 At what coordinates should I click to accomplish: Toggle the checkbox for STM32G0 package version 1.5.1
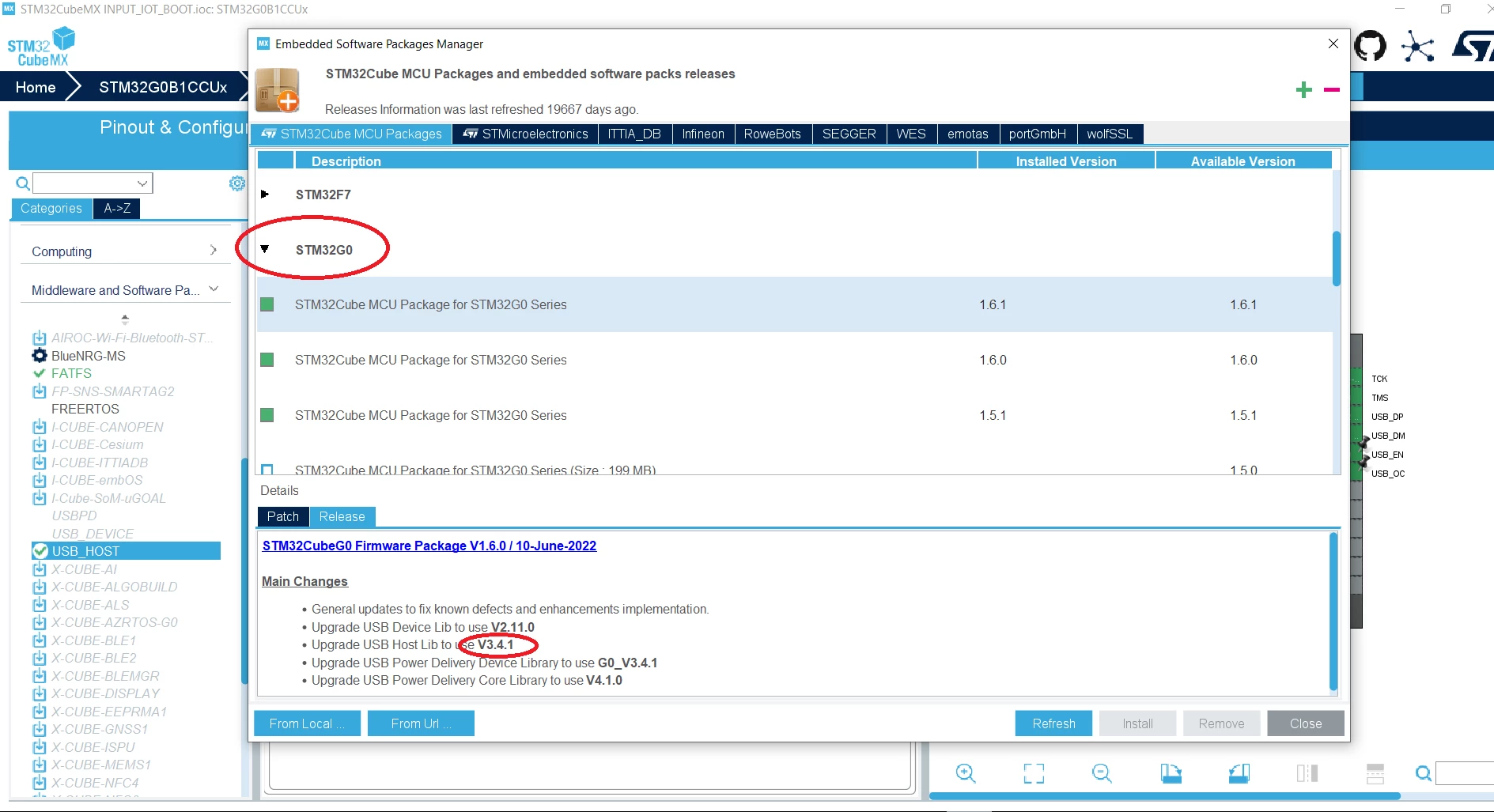pyautogui.click(x=267, y=415)
